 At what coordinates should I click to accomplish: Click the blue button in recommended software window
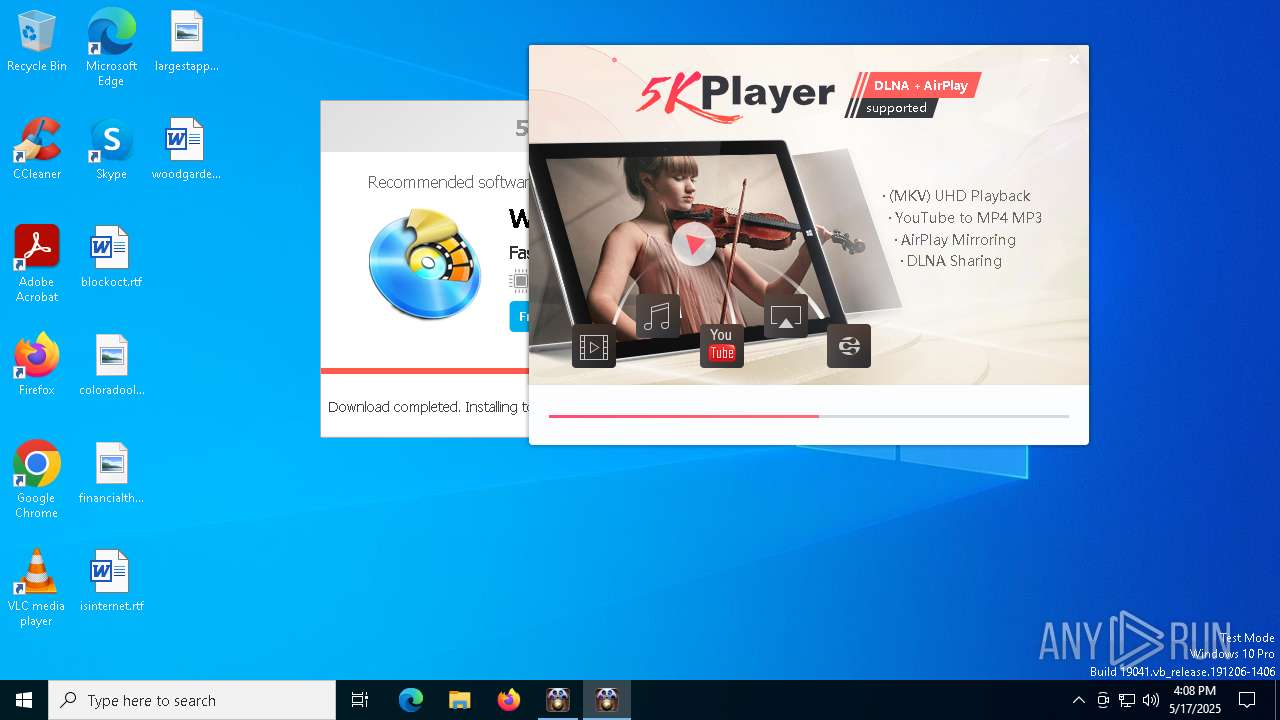coord(519,316)
